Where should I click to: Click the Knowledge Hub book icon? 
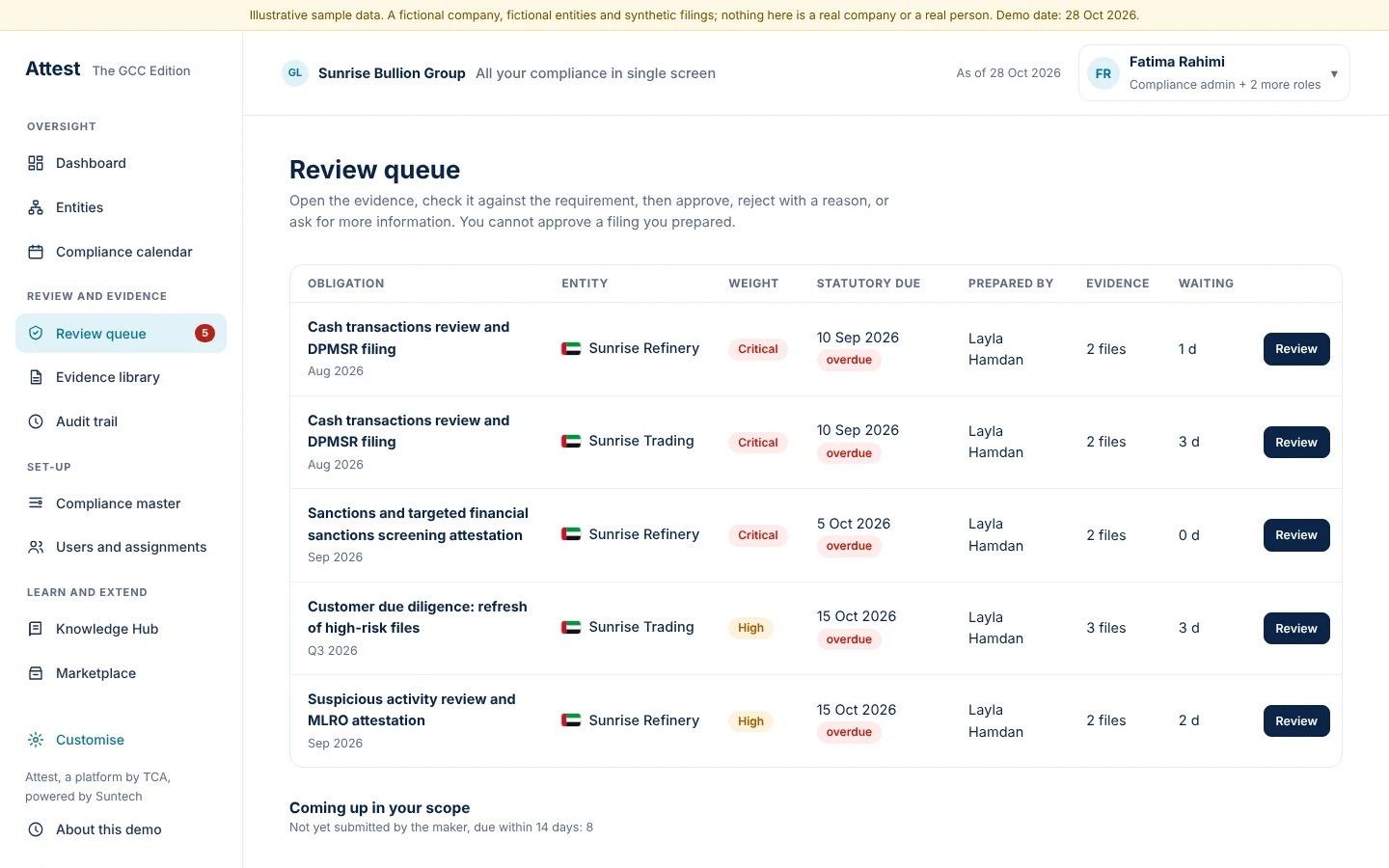[x=36, y=629]
